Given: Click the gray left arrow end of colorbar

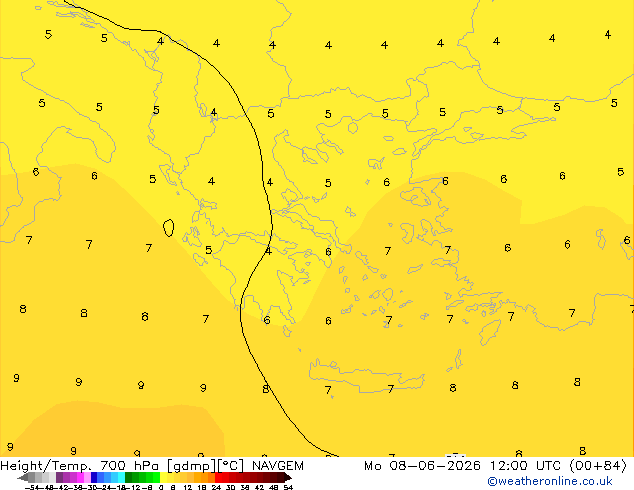Looking at the screenshot, I should click(23, 477).
